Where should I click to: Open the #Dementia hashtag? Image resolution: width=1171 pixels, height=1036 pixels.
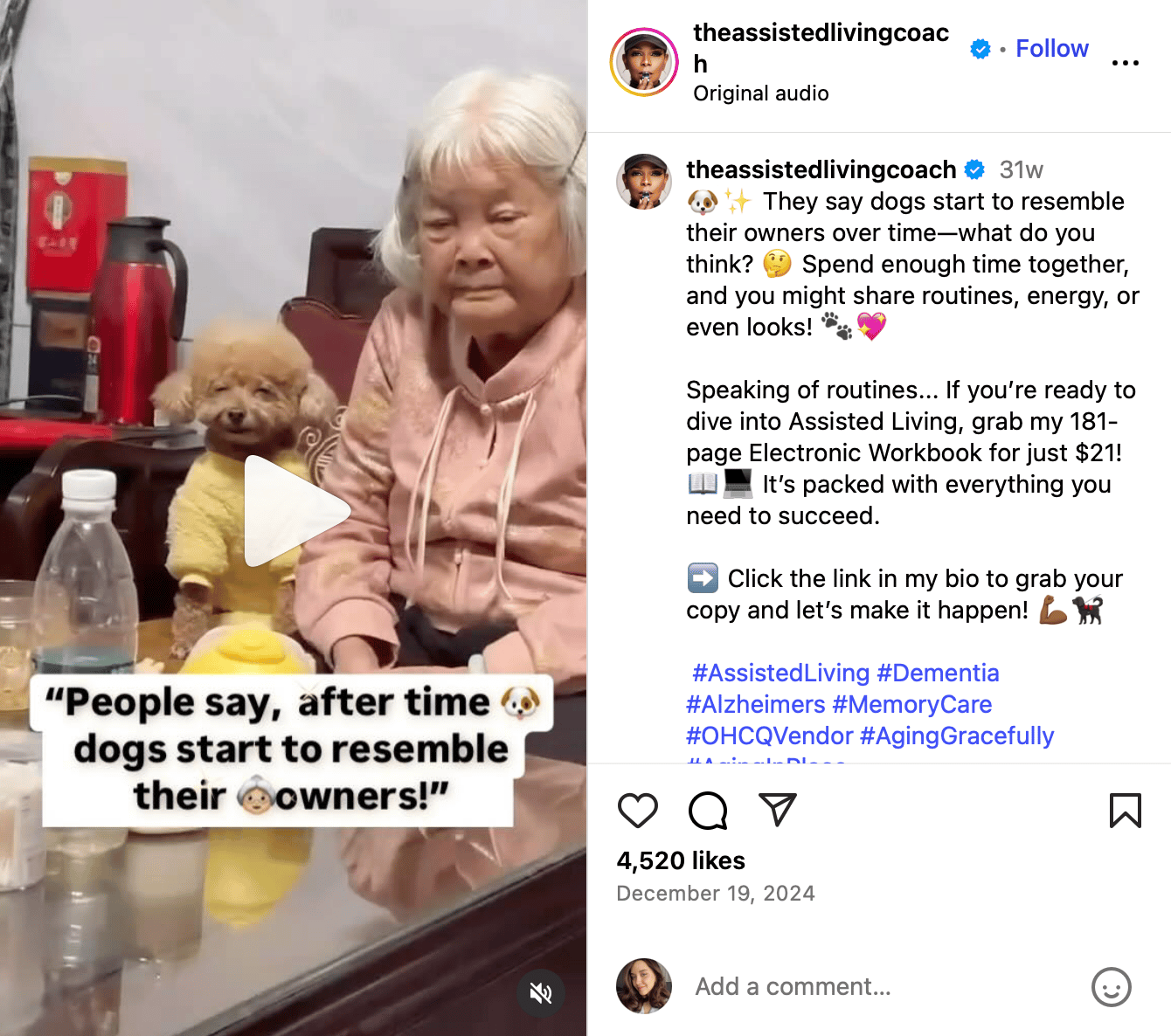click(938, 673)
